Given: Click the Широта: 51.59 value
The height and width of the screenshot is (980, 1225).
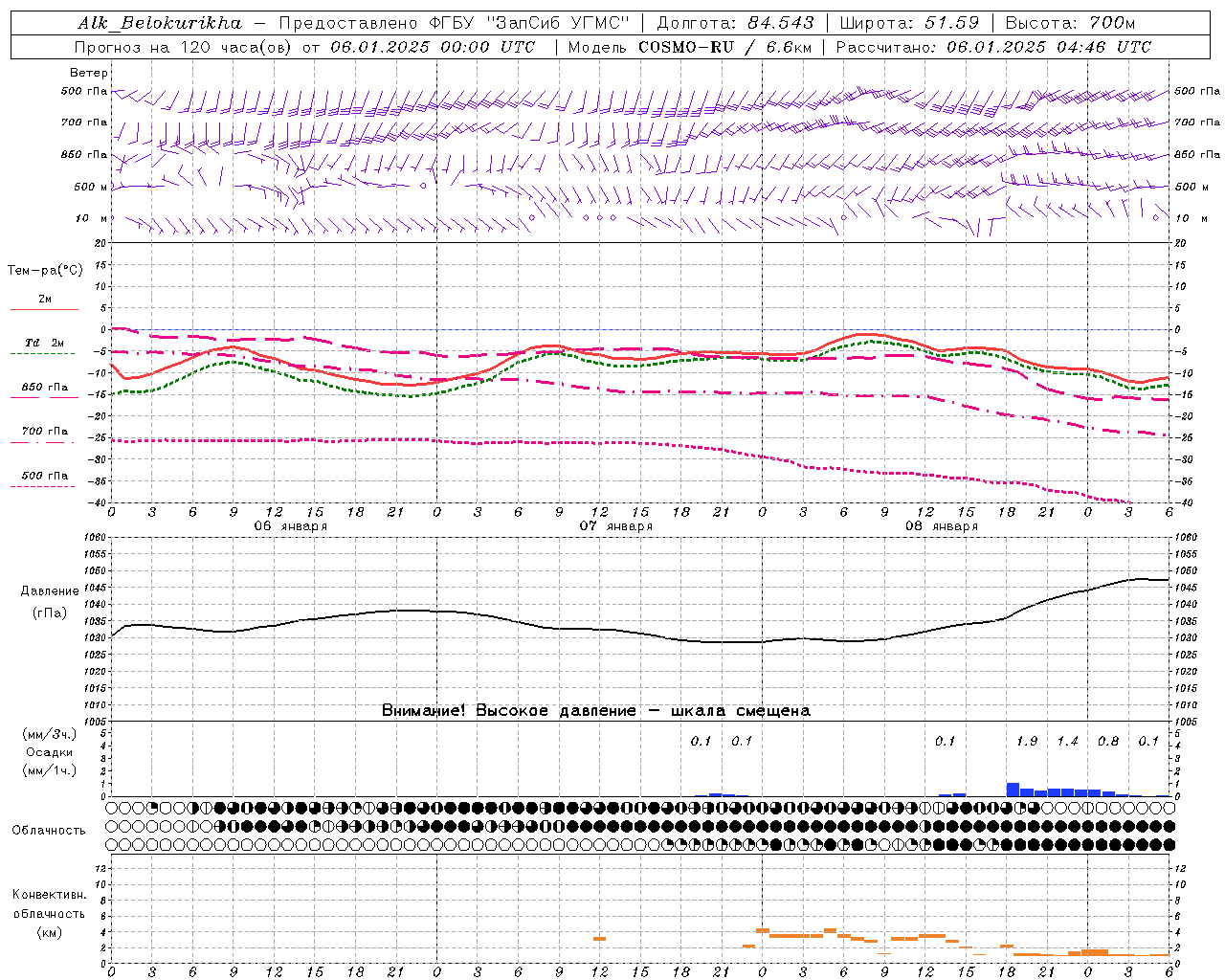Looking at the screenshot, I should 909,23.
